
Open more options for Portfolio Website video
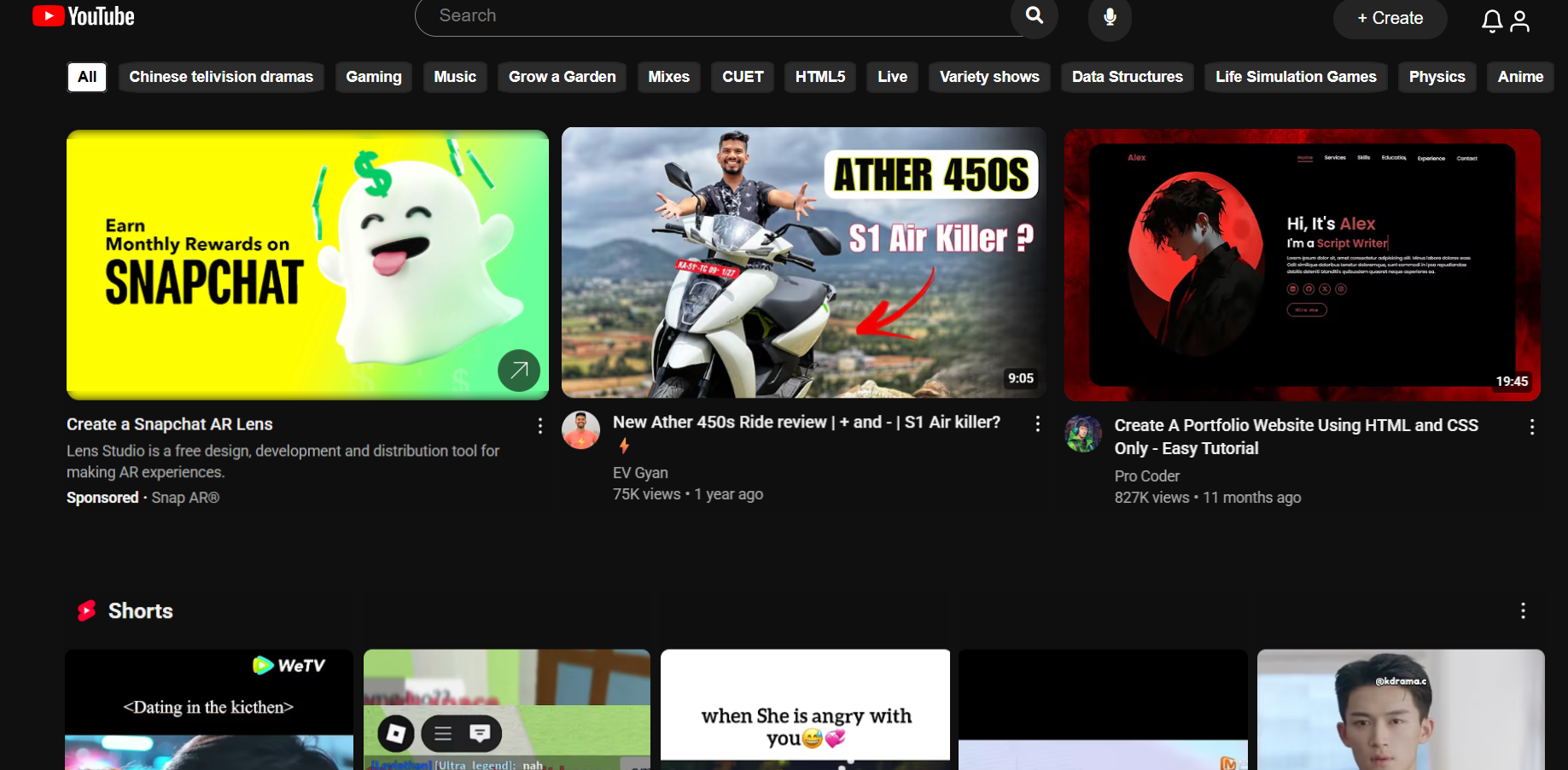coord(1531,427)
